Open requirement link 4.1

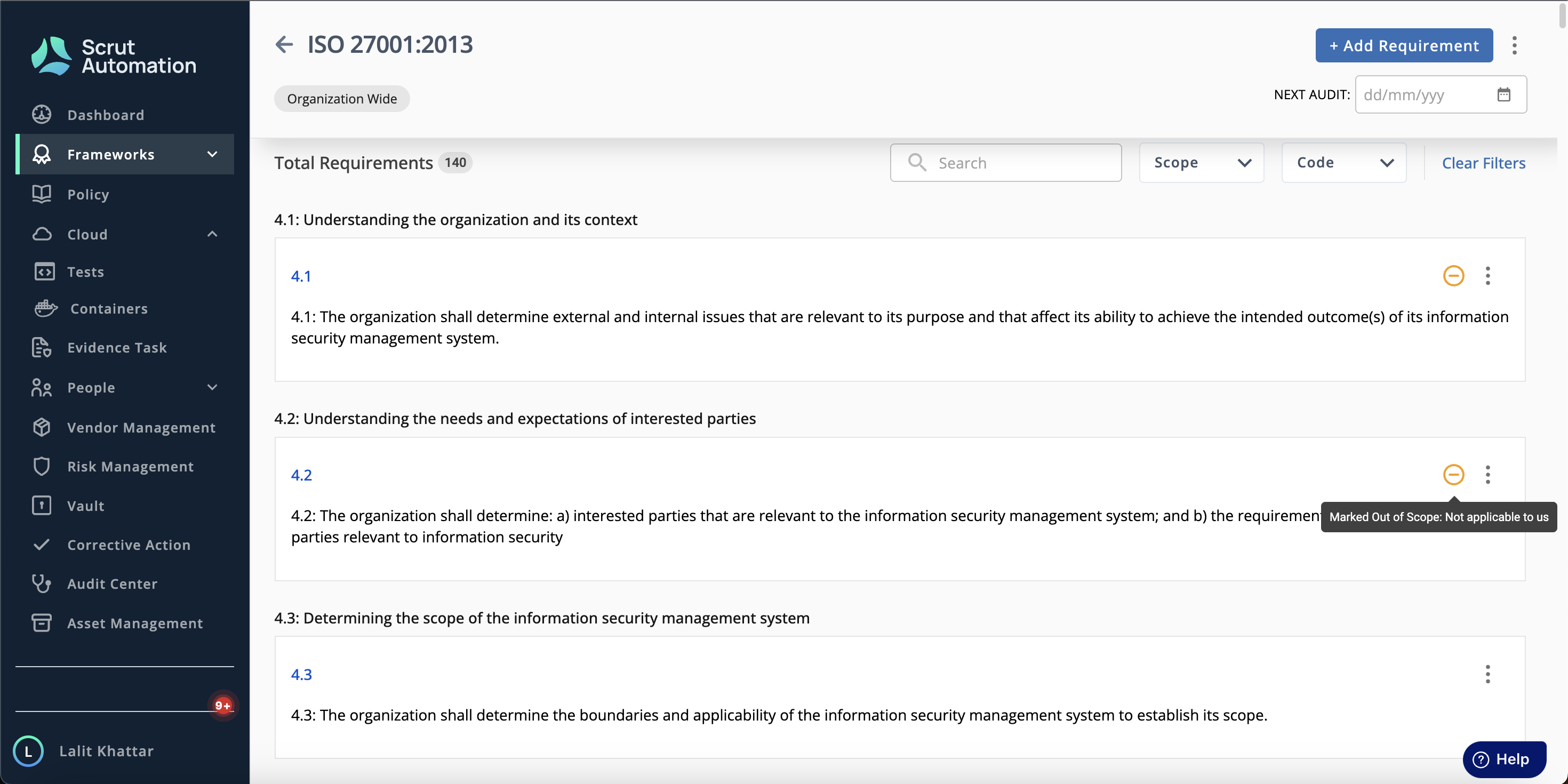(x=301, y=276)
